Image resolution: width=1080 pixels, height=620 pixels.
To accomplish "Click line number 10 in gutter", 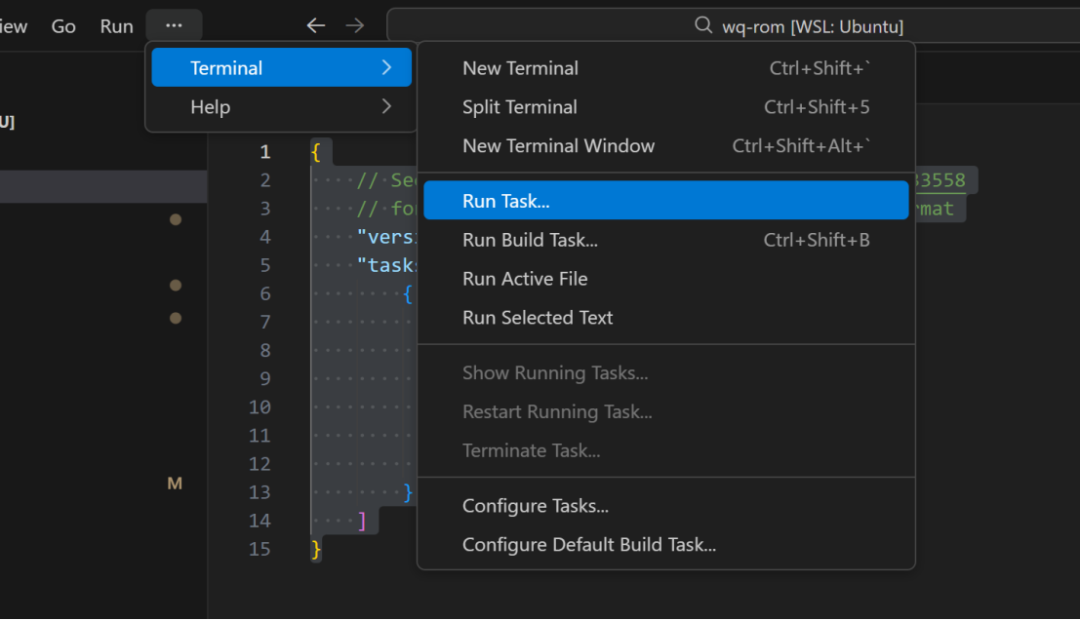I will pyautogui.click(x=260, y=407).
